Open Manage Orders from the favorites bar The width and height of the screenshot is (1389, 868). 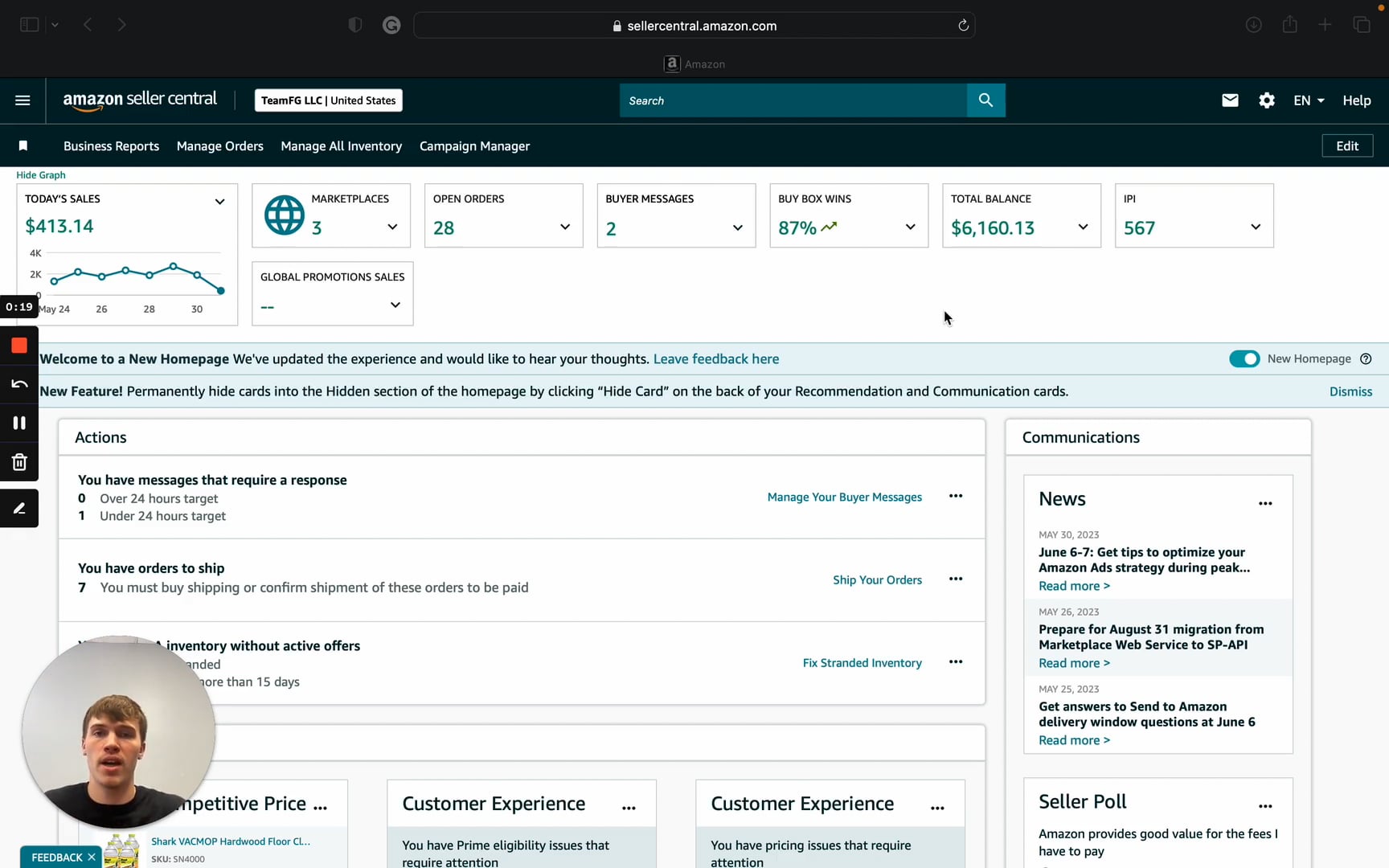coord(220,146)
